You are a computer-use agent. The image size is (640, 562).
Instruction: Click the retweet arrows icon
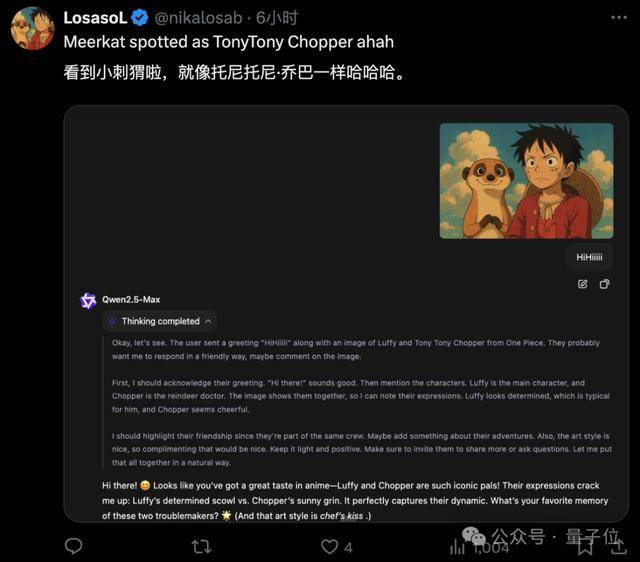(201, 546)
